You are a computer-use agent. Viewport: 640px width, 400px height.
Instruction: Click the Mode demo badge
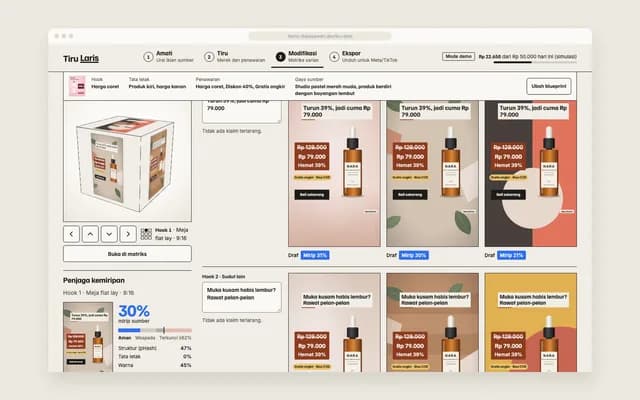pos(458,56)
